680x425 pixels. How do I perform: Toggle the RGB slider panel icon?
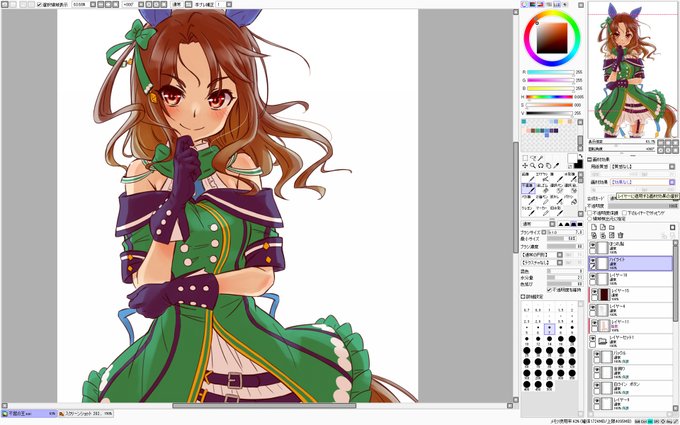point(532,4)
